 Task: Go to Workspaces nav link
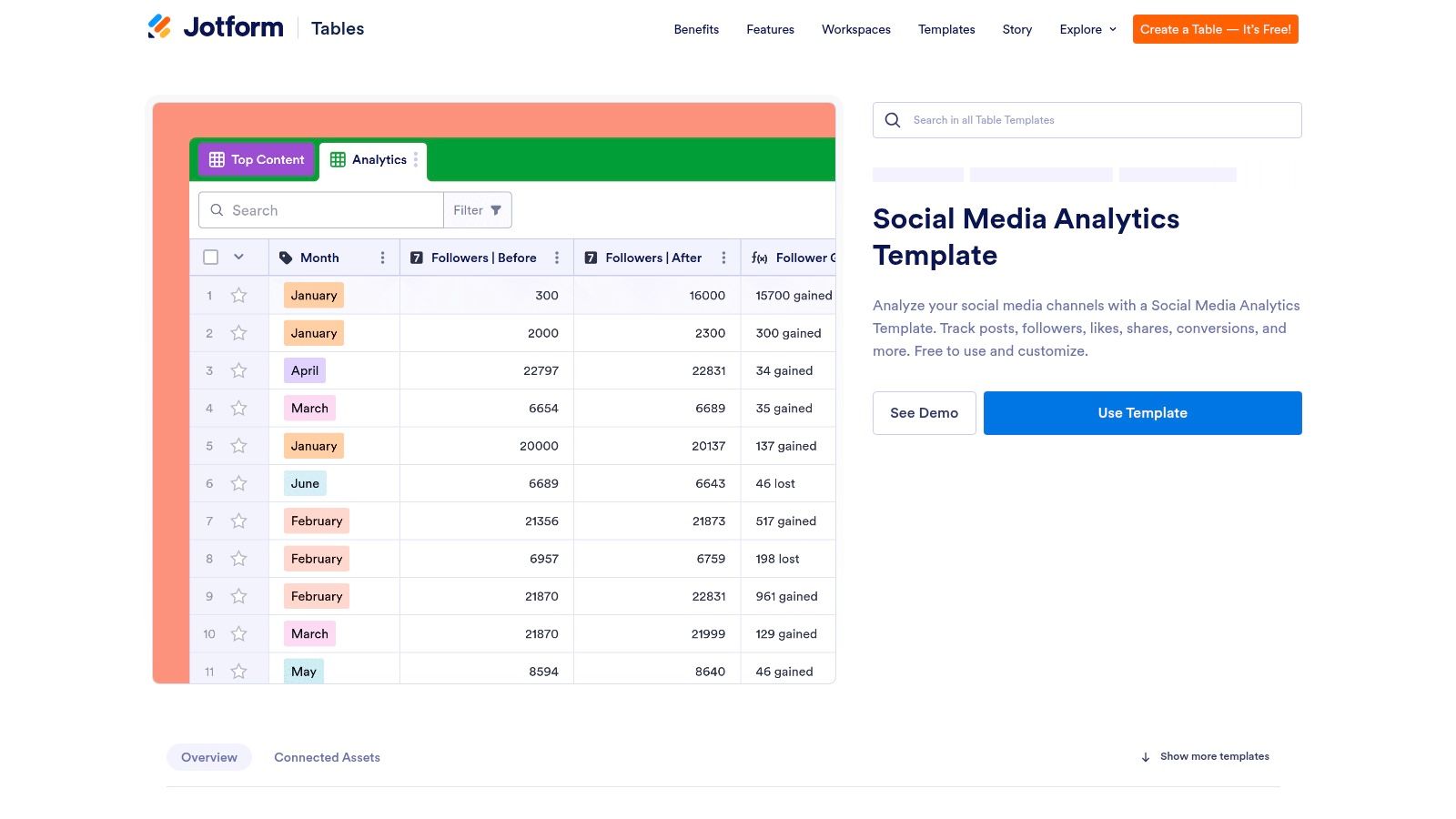coord(856,29)
